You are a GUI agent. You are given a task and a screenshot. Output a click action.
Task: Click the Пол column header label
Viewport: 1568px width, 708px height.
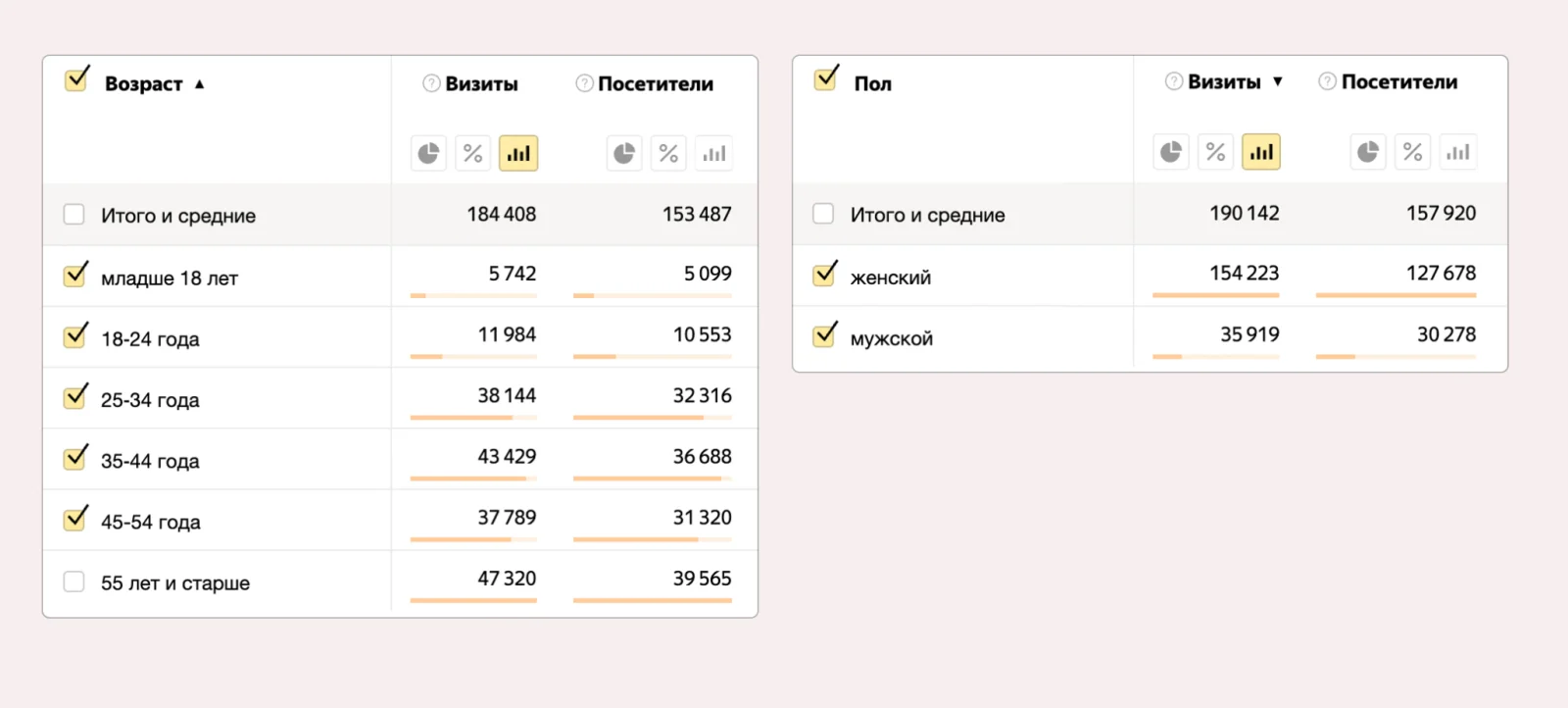(873, 84)
